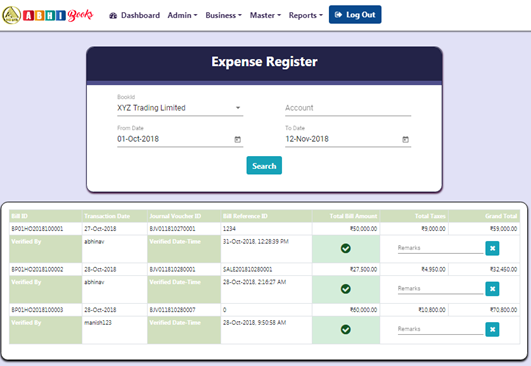Toggle verified checkmark for bill BP01HO2018100003
Image resolution: width=531 pixels, height=366 pixels.
click(x=345, y=329)
